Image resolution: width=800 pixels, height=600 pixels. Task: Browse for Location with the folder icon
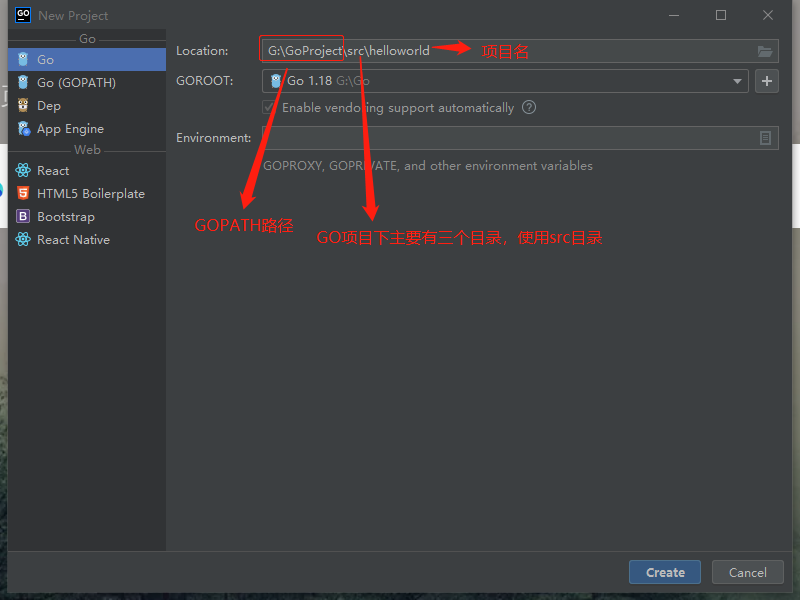764,51
